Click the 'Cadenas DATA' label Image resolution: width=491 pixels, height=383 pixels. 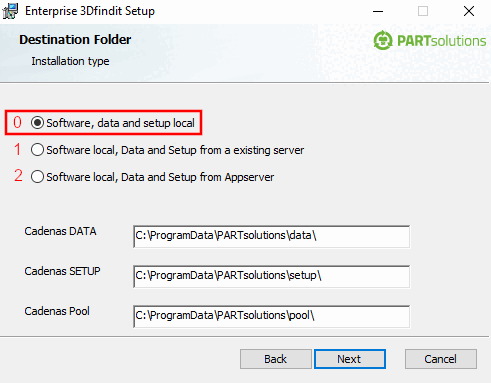(x=60, y=231)
